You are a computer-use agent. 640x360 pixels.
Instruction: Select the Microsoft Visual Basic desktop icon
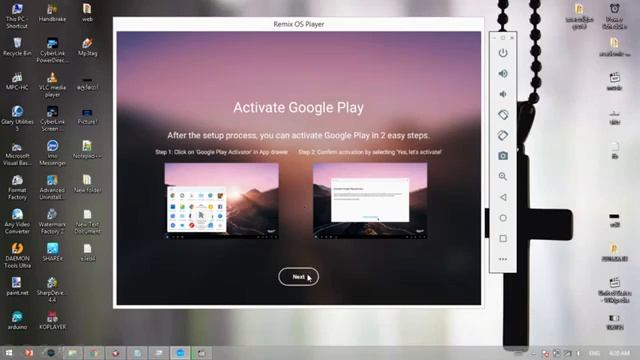point(17,153)
